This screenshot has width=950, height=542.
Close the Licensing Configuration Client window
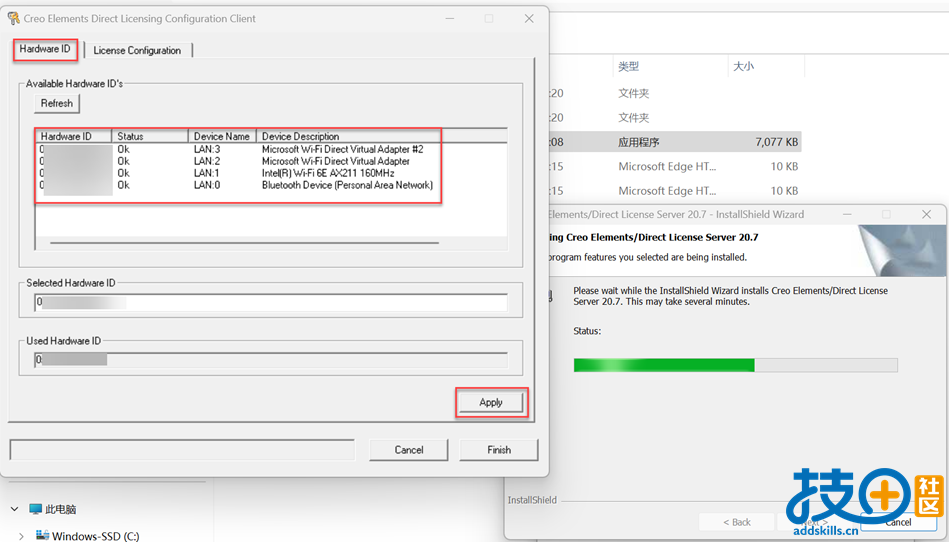(529, 19)
